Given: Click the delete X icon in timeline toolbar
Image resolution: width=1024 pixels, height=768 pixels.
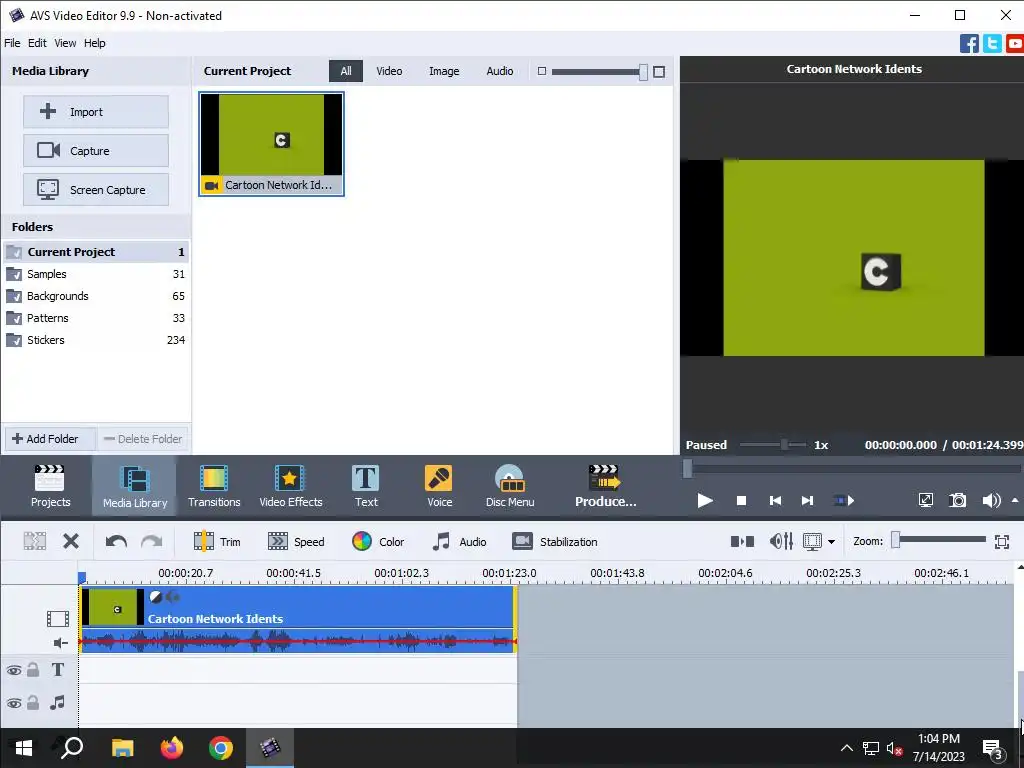Looking at the screenshot, I should (71, 541).
